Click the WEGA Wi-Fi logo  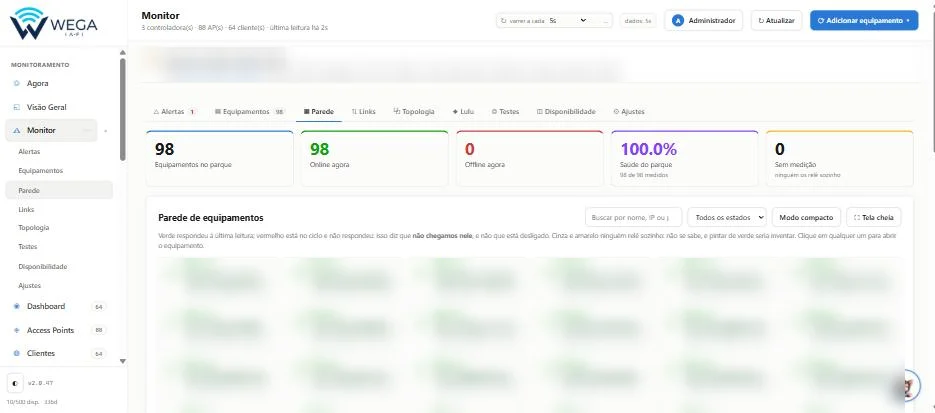coord(53,23)
